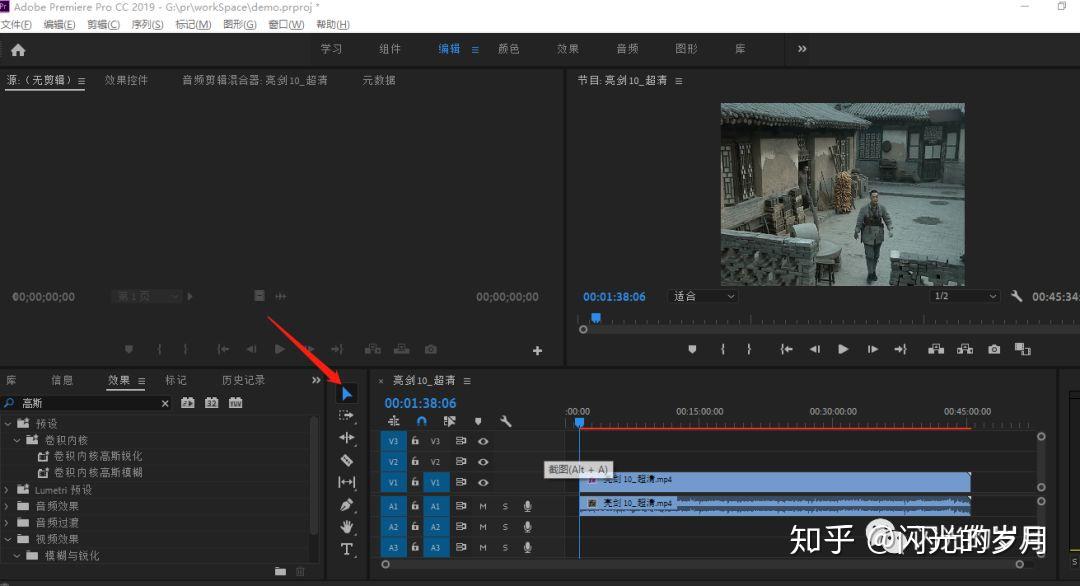
Task: Toggle V1 track output eye
Action: pyautogui.click(x=483, y=482)
